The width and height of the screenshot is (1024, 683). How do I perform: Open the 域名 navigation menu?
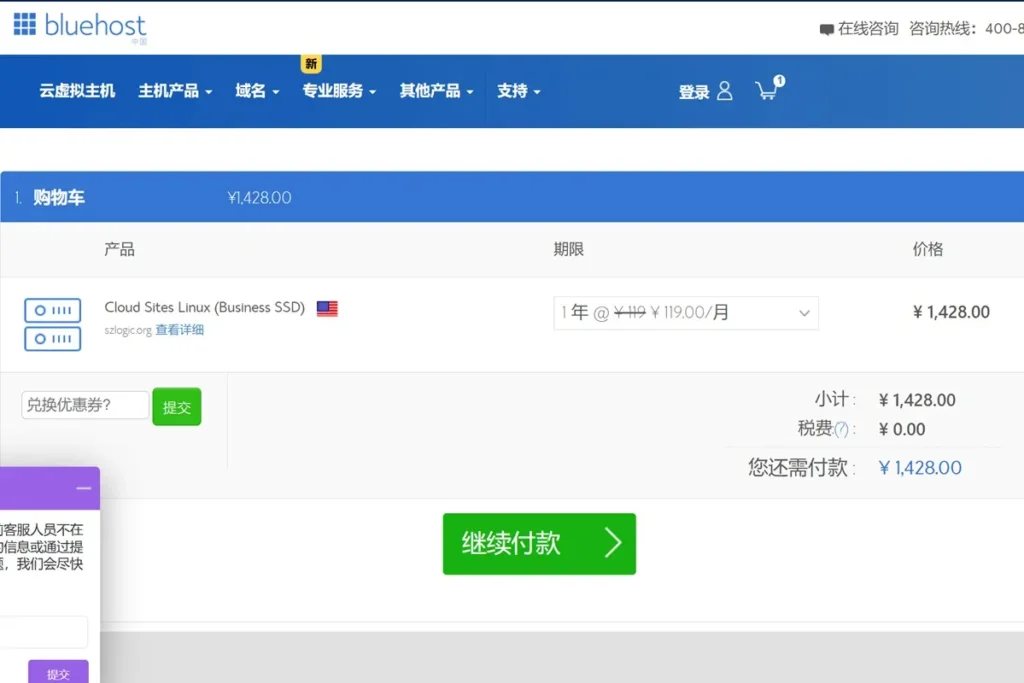pyautogui.click(x=256, y=91)
